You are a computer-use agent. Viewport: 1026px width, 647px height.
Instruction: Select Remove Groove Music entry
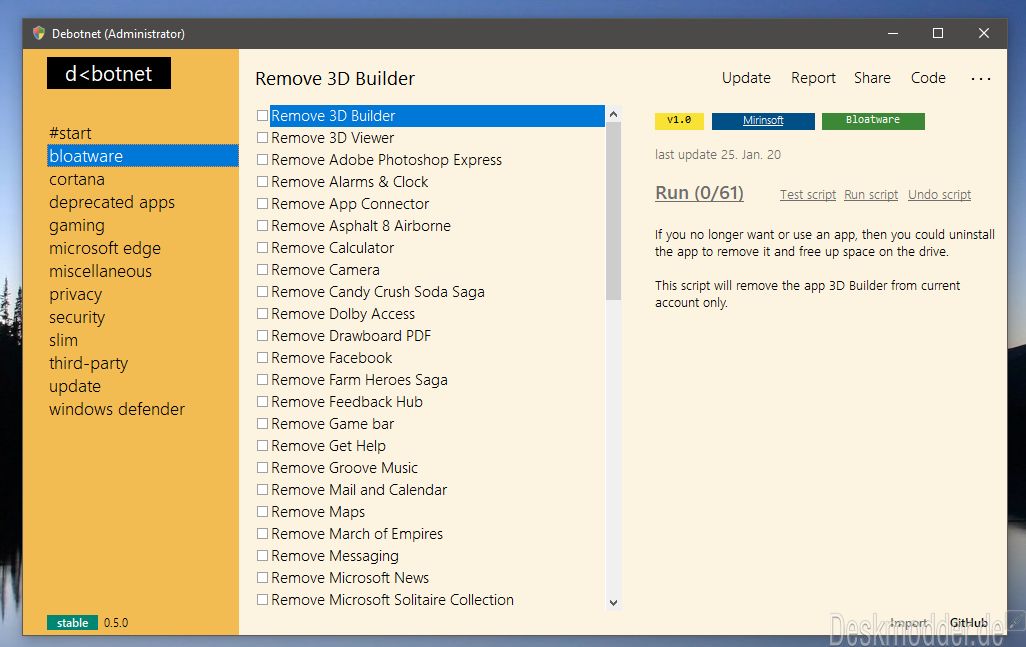click(344, 468)
